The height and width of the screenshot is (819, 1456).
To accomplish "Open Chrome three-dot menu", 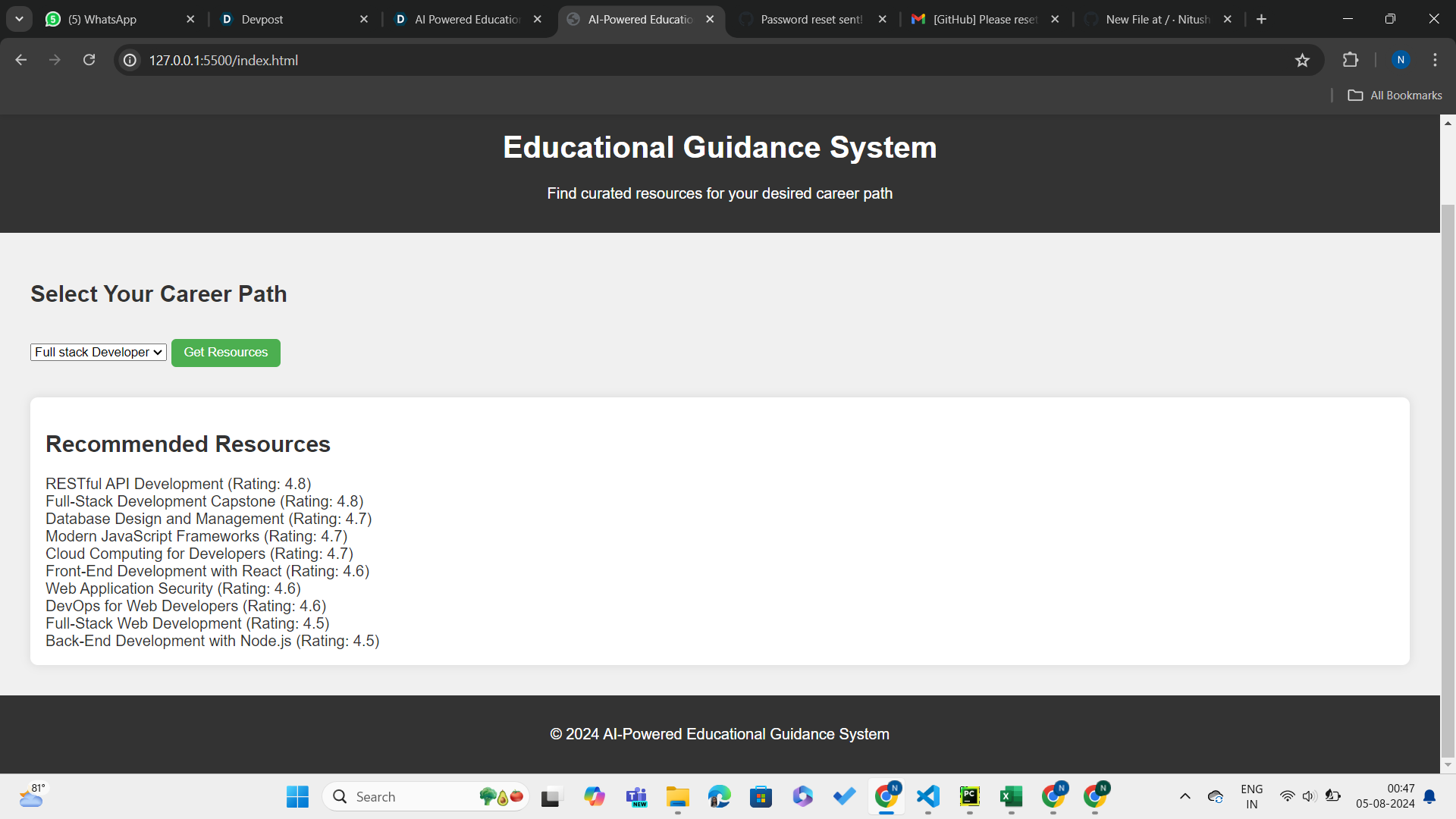I will [1435, 60].
